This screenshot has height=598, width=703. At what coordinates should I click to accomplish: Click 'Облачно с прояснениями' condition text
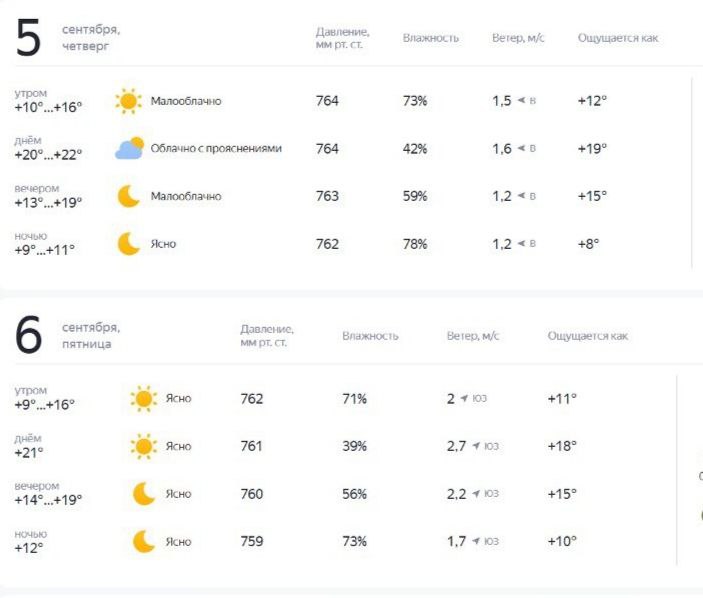tap(216, 148)
